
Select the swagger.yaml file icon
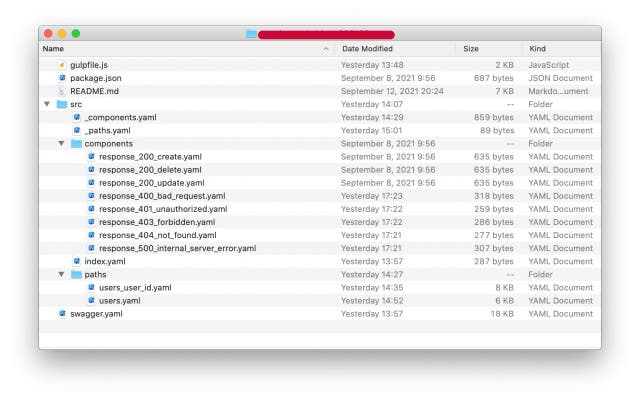click(x=61, y=313)
